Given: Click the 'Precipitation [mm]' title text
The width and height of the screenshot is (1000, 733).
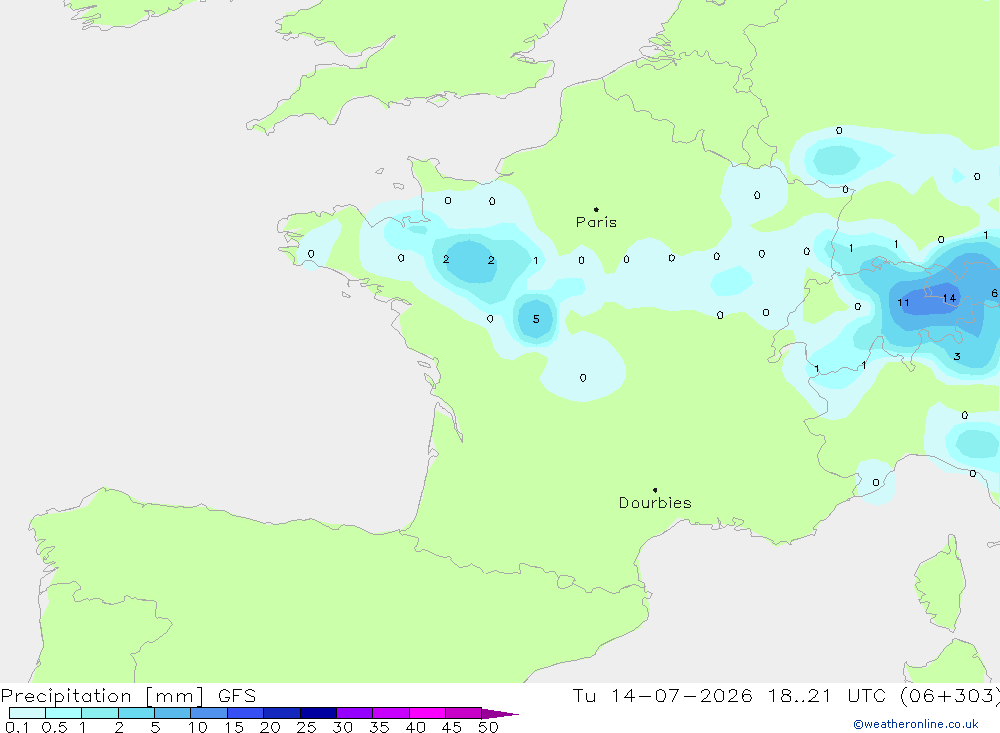Looking at the screenshot, I should pyautogui.click(x=102, y=696).
